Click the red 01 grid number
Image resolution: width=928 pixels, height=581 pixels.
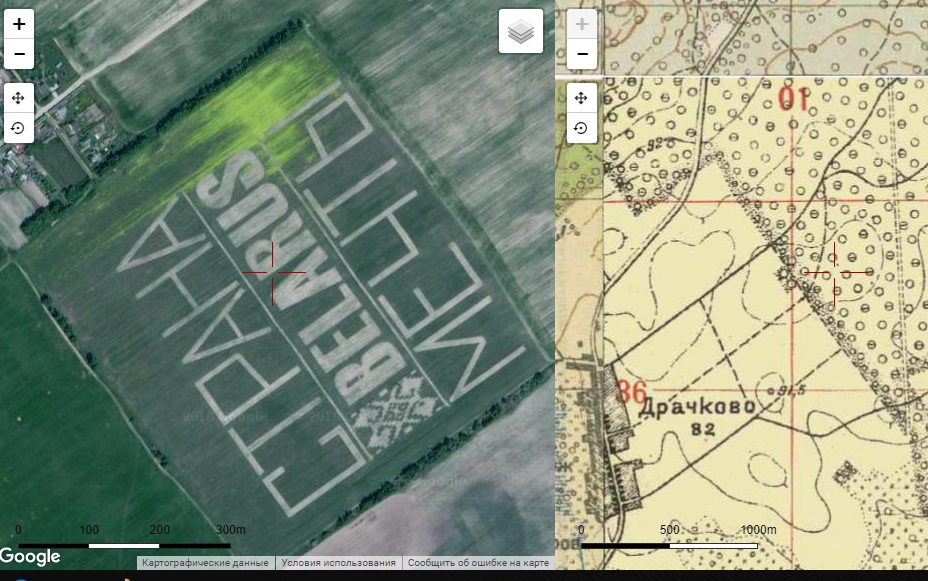coord(793,98)
